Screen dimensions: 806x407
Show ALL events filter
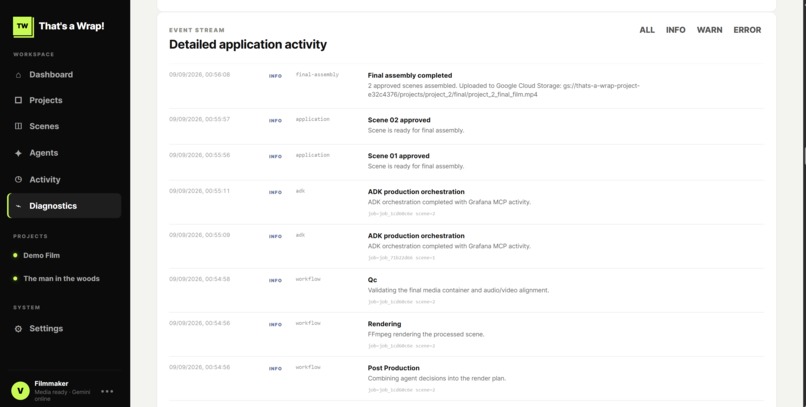647,30
